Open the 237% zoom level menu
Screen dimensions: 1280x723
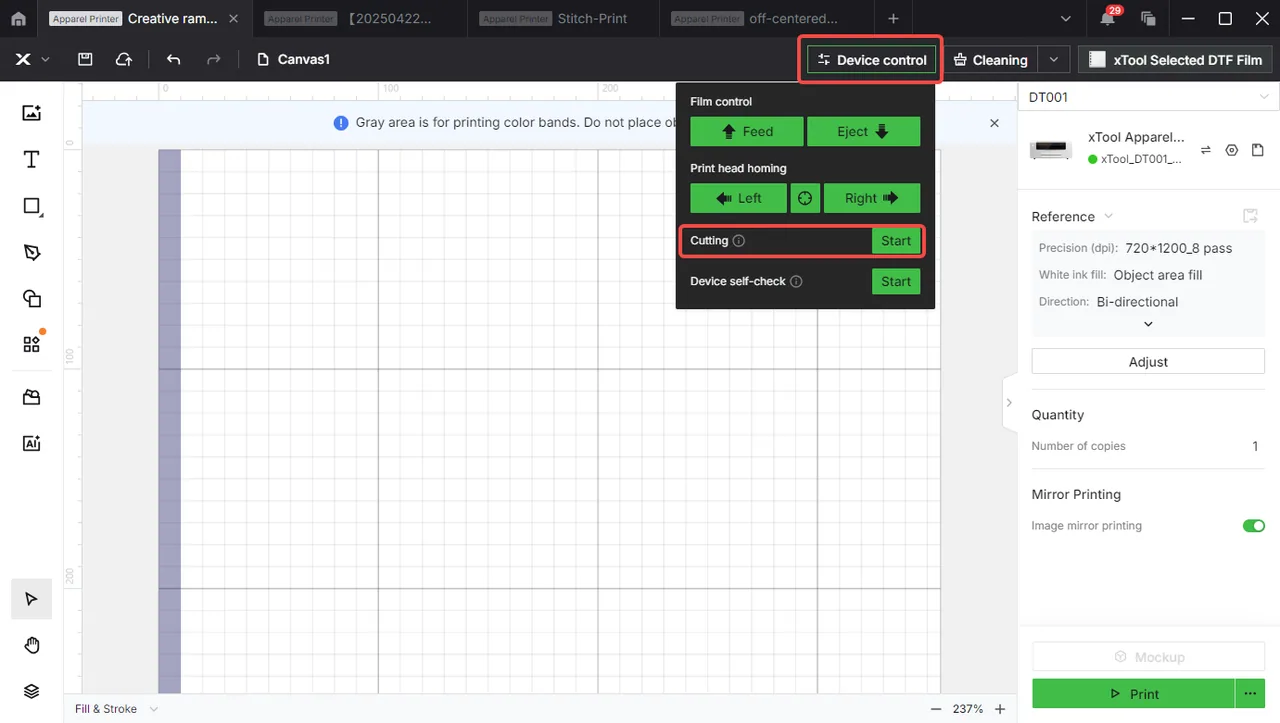(x=967, y=709)
